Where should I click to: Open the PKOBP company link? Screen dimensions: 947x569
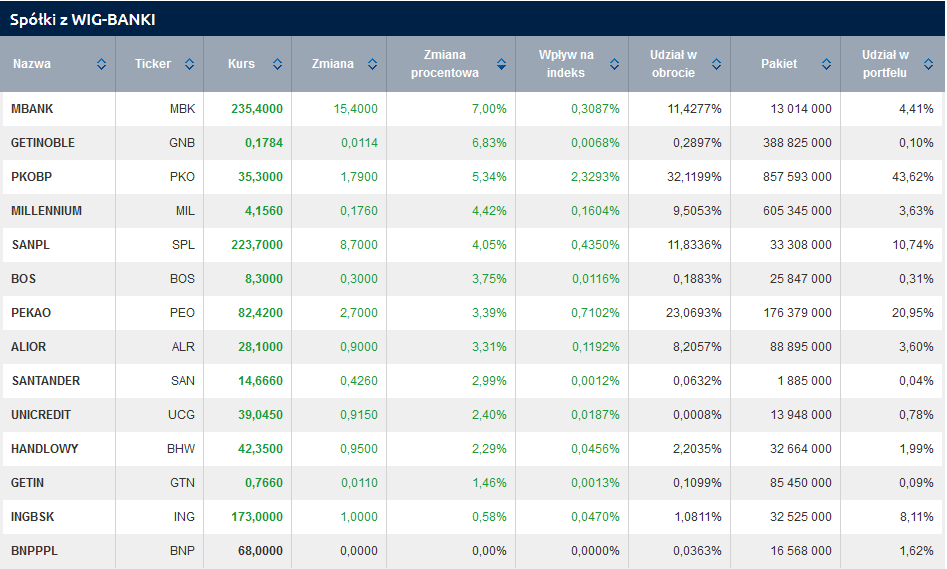[31, 177]
